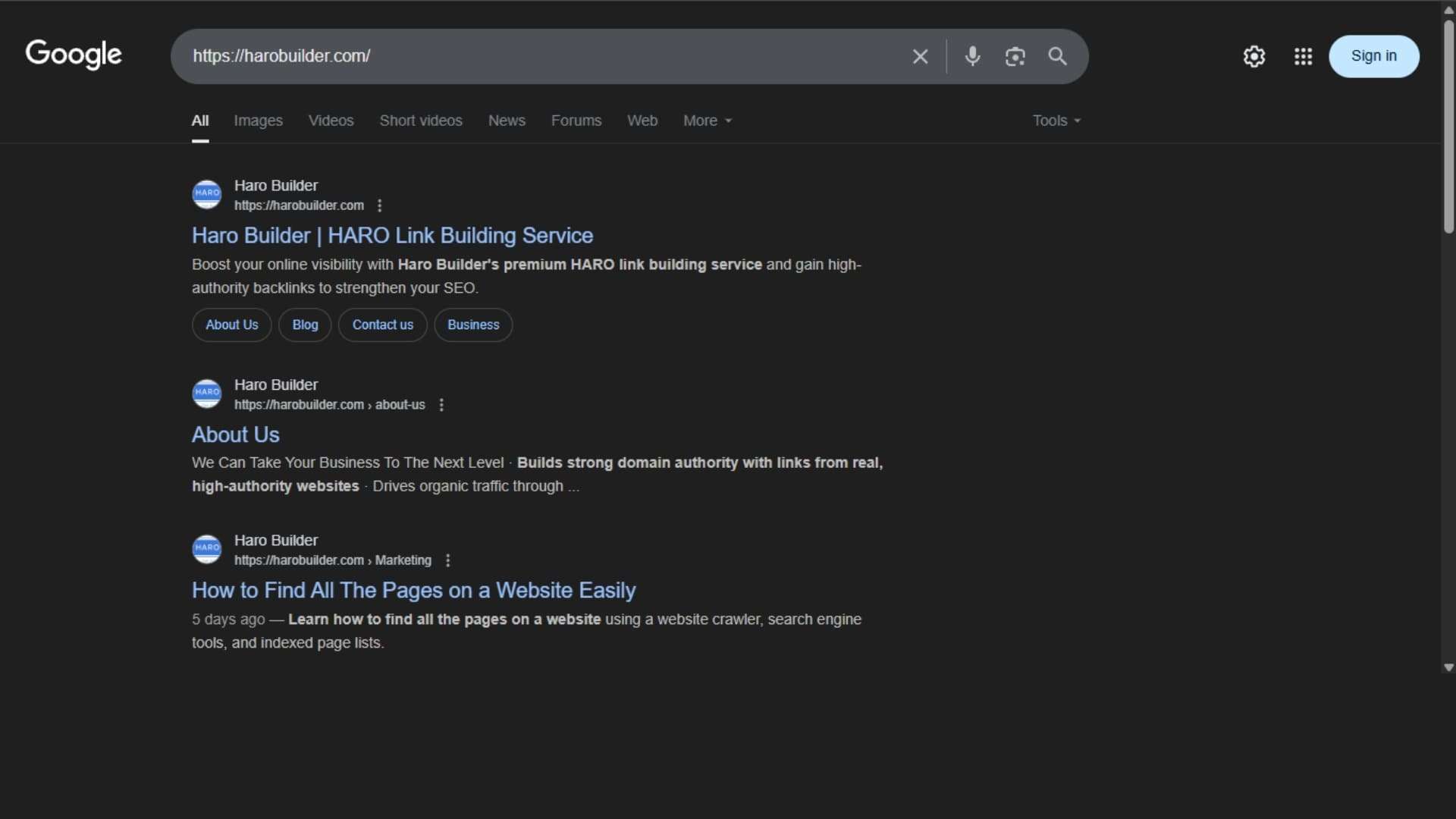Click the Business sitelink chip

[473, 325]
